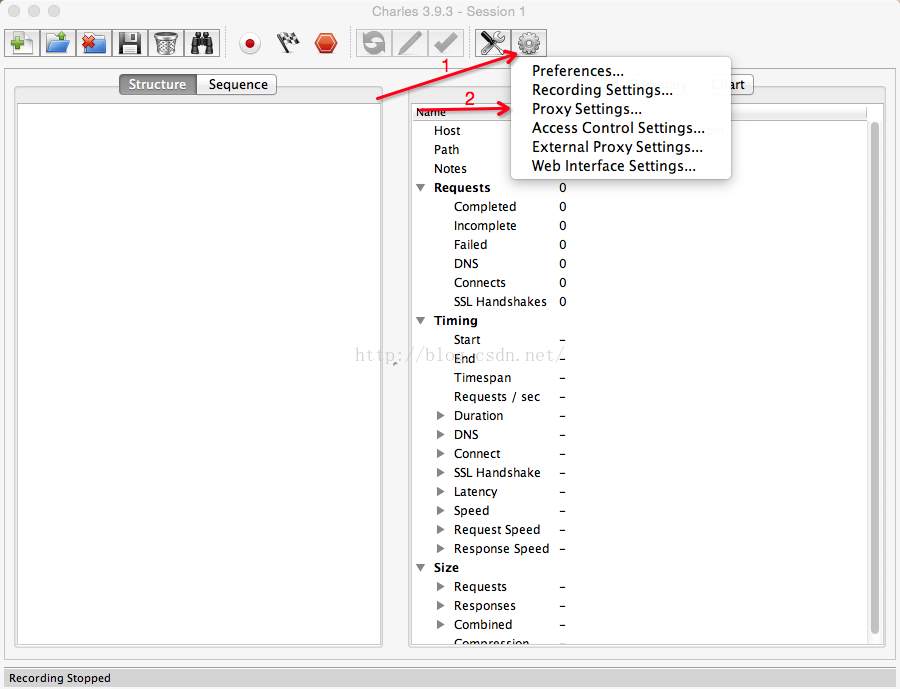Screen dimensions: 900x689
Task: Expand the SSL Handshake row triangle
Action: (x=440, y=472)
